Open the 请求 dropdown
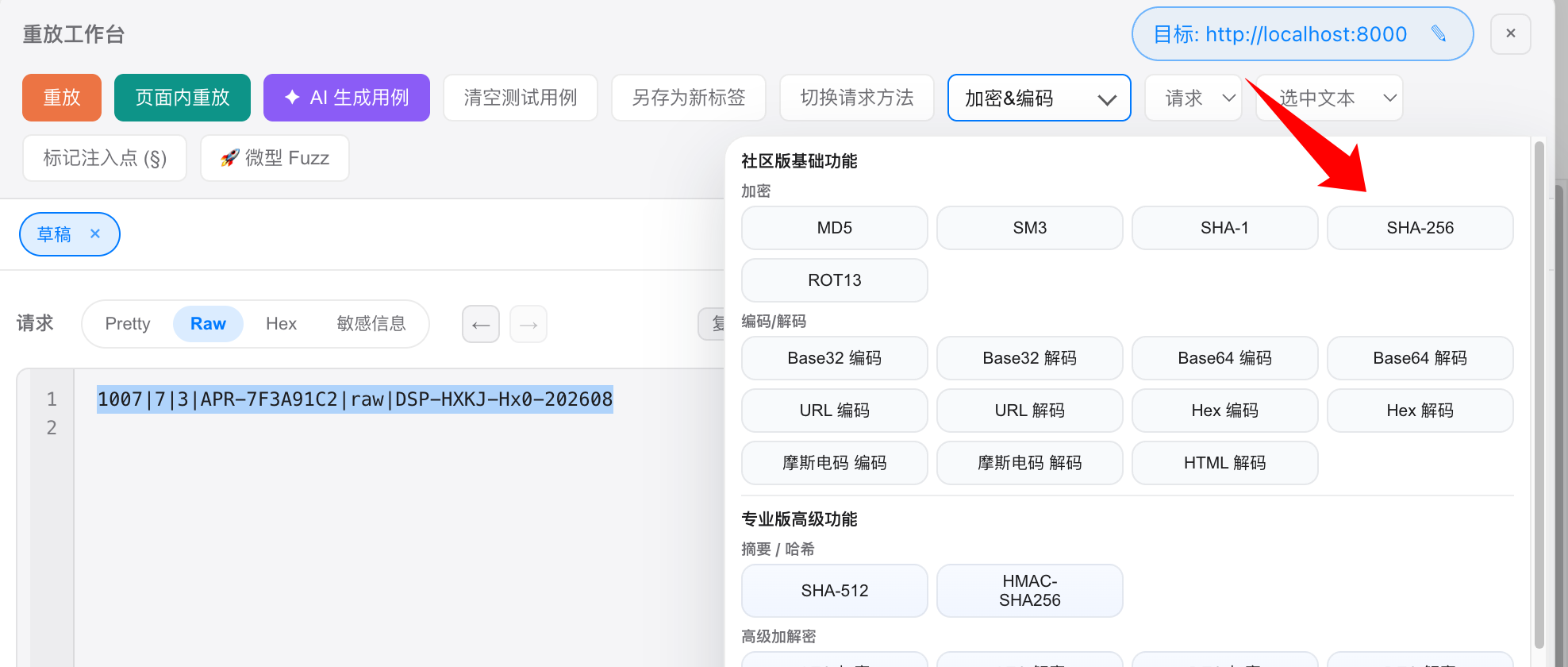This screenshot has width=1568, height=667. pos(1193,98)
